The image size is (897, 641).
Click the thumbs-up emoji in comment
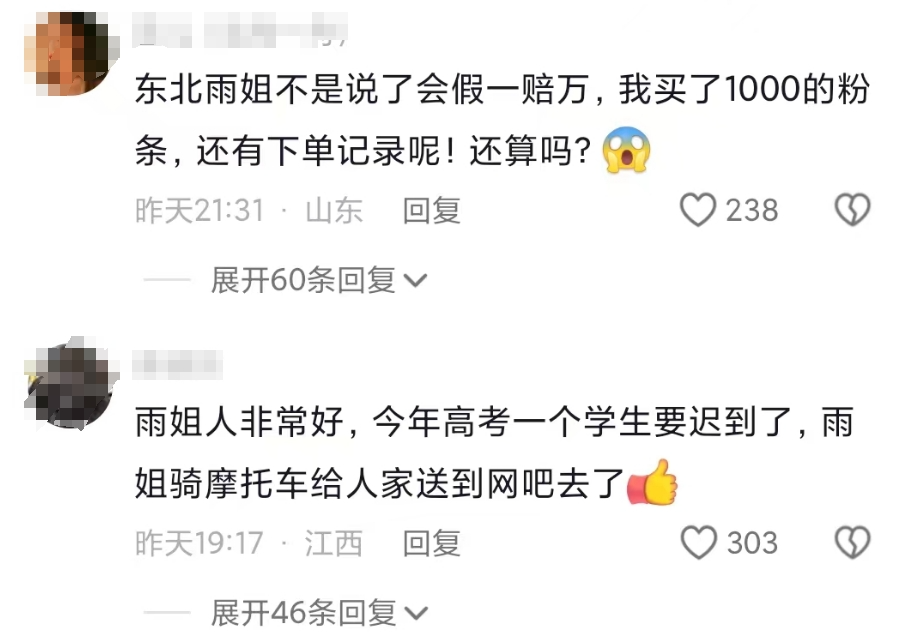click(x=652, y=482)
